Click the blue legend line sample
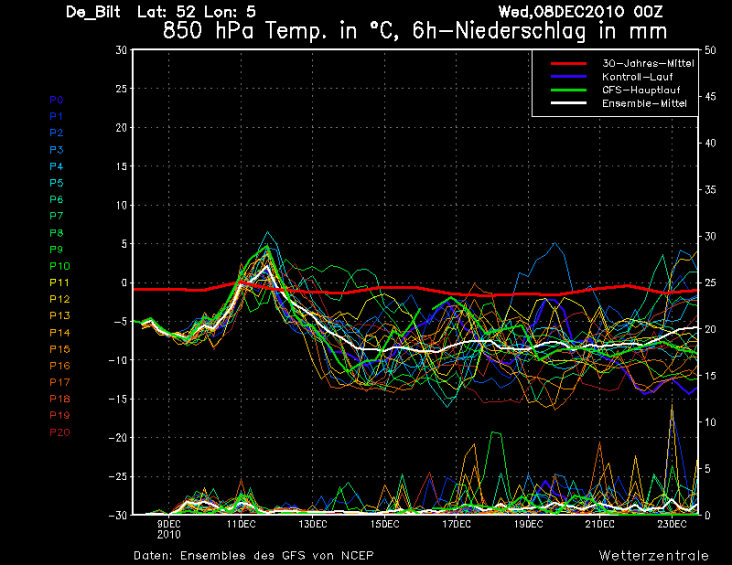Screen dimensions: 732x565 [568, 77]
